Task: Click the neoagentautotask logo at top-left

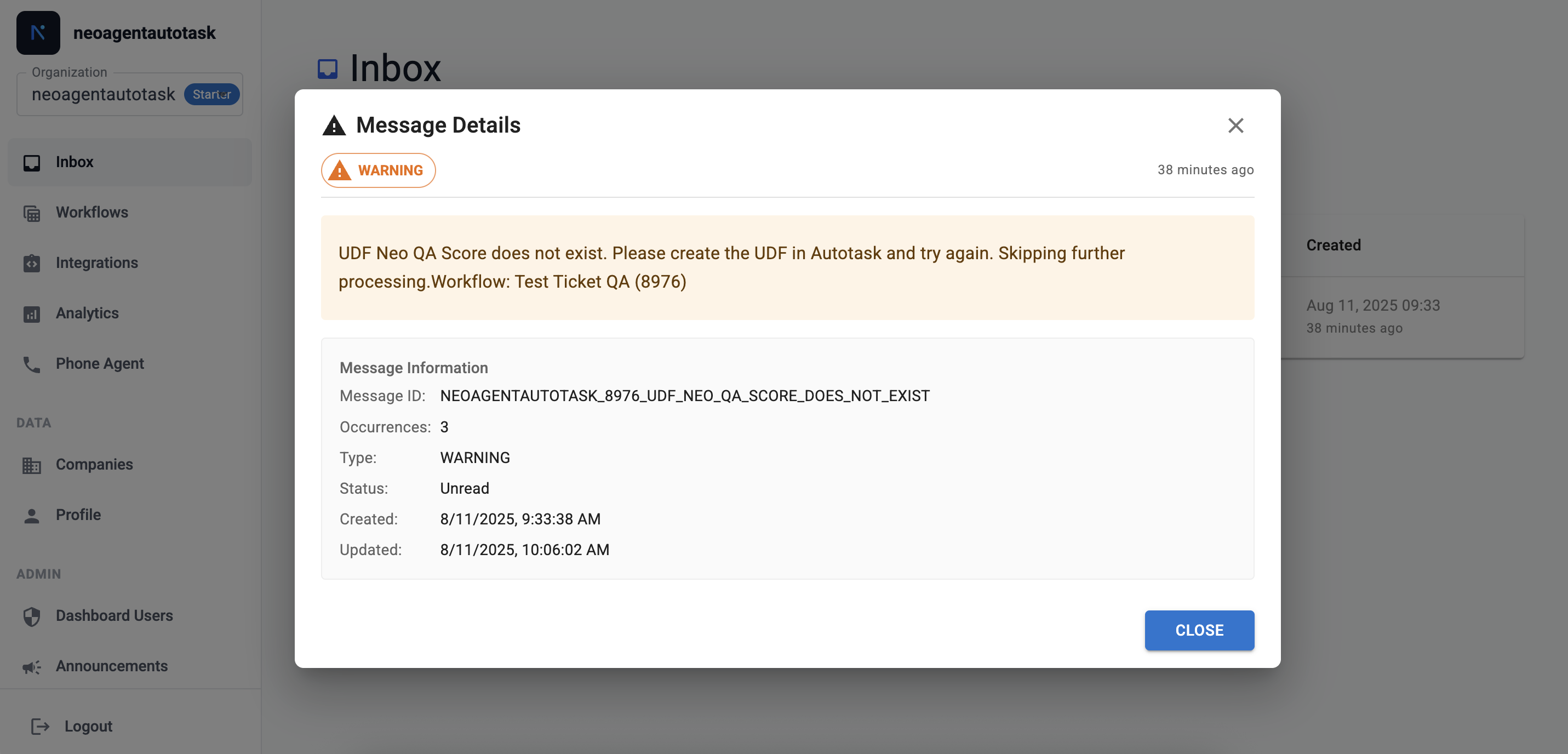Action: point(38,33)
